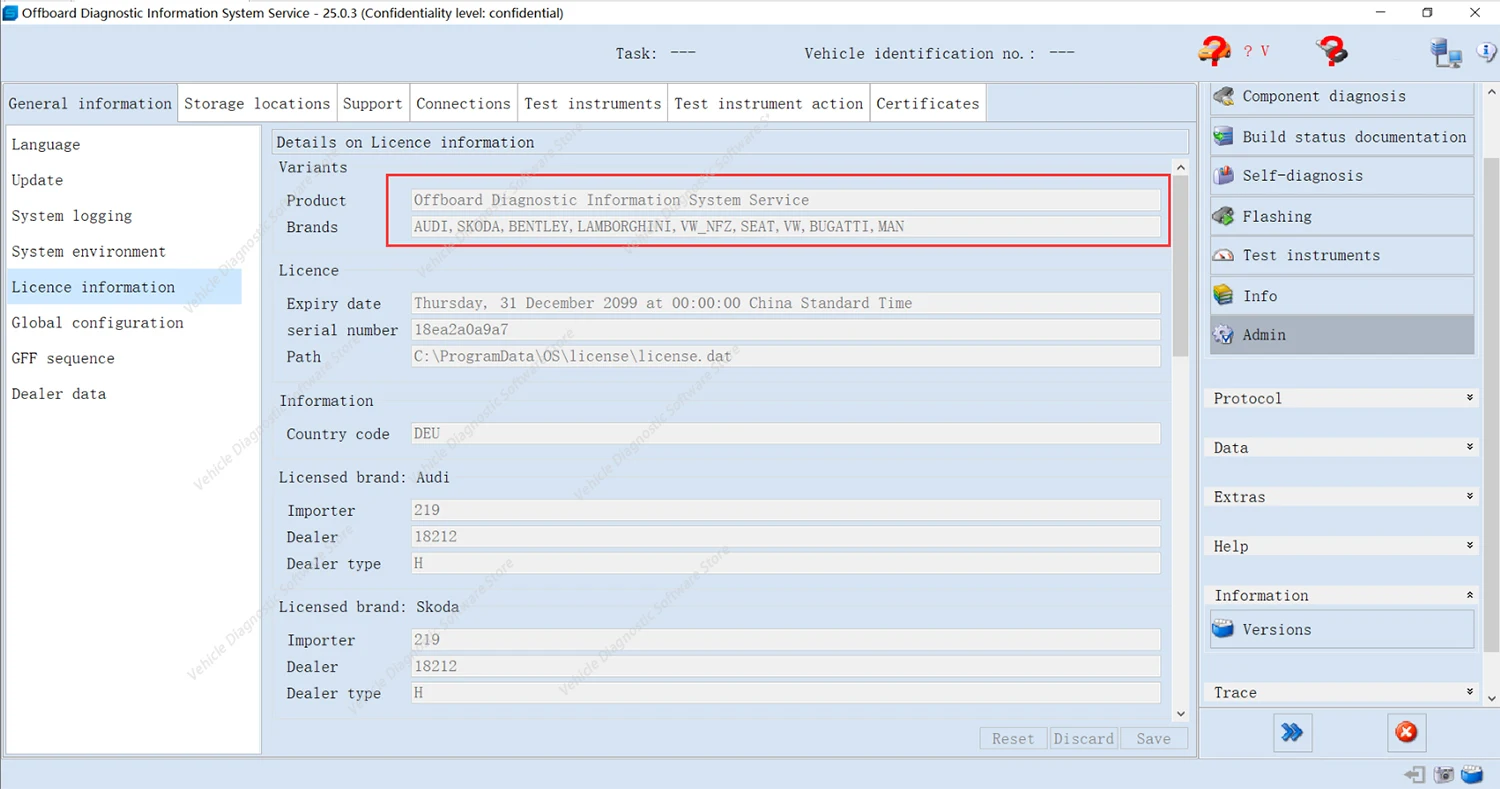This screenshot has height=789, width=1500.
Task: Start the Self-diagnosis mode
Action: (1342, 176)
